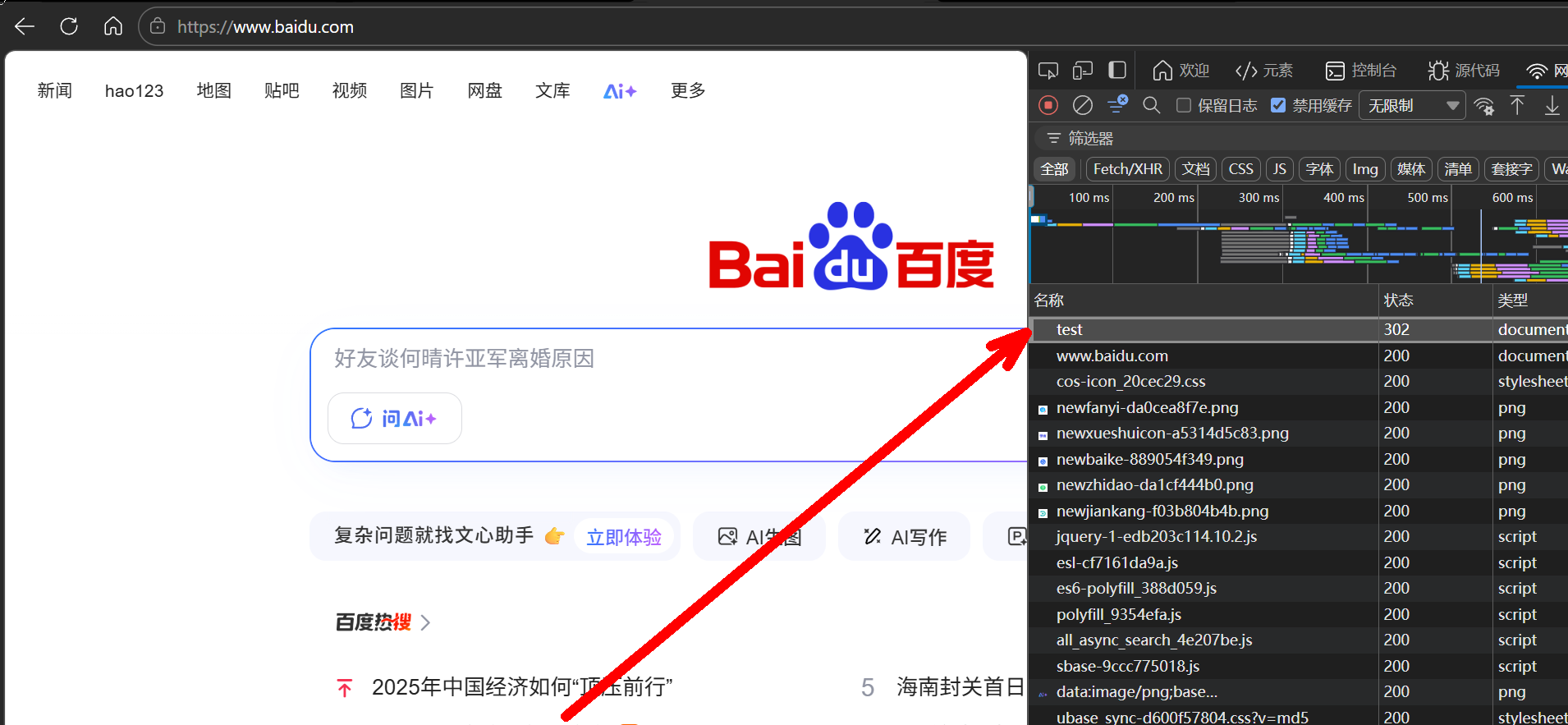Sort by 状态 column header

pyautogui.click(x=1434, y=301)
